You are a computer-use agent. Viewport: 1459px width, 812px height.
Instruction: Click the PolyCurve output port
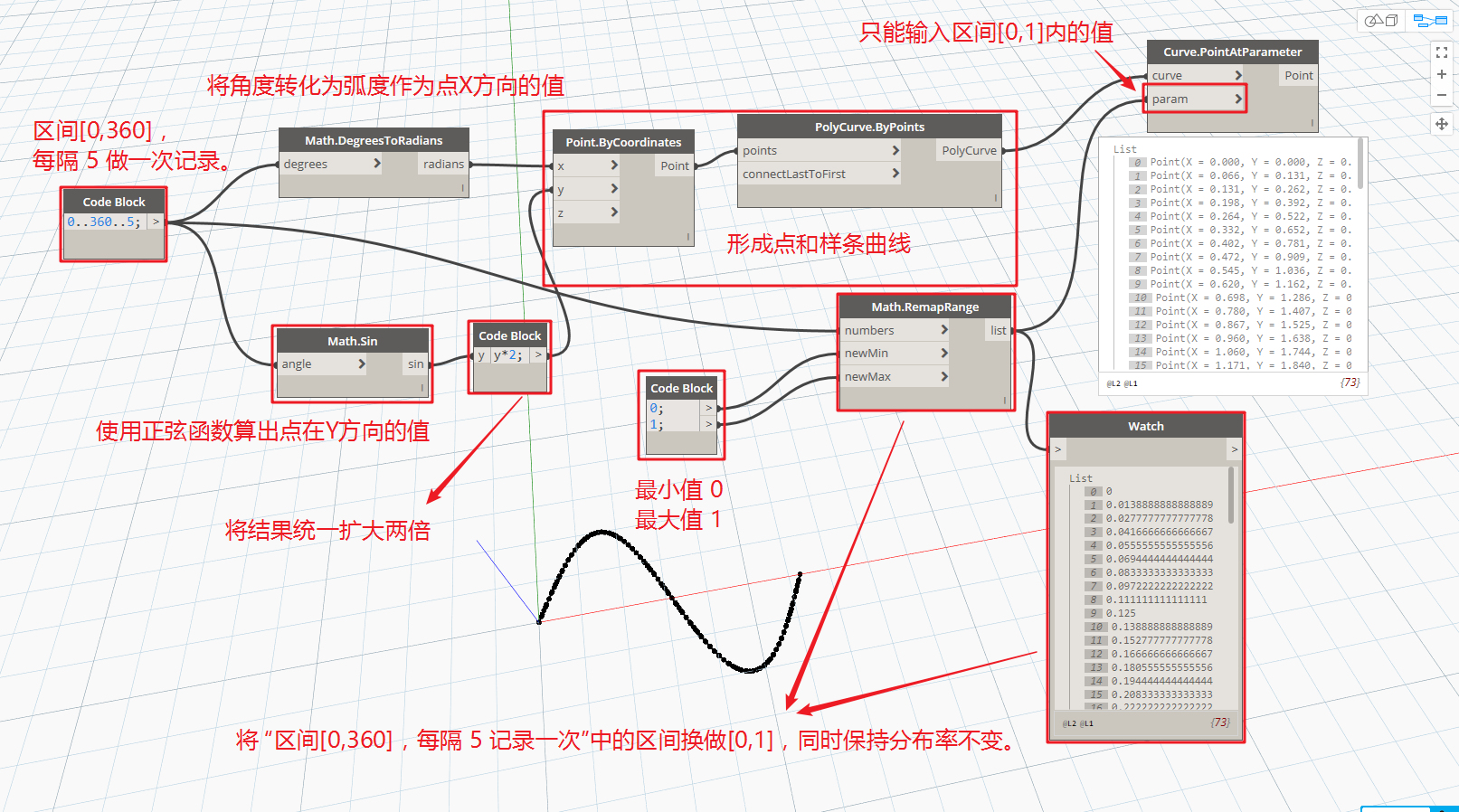point(969,150)
